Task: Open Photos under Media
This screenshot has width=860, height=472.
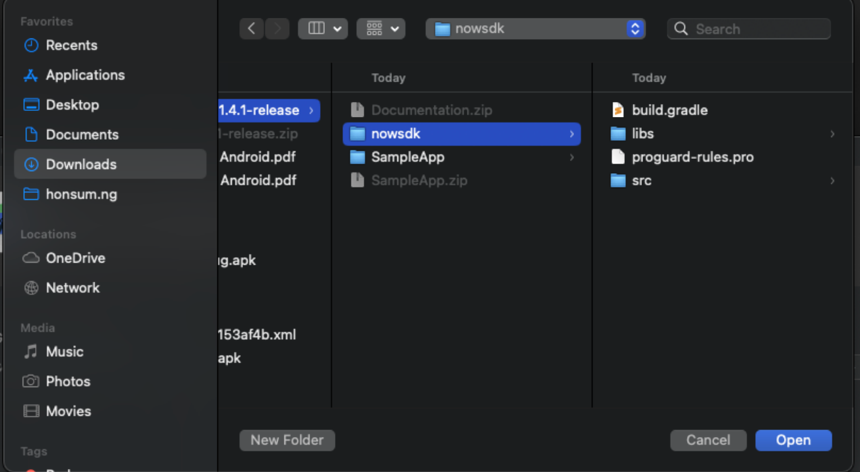Action: (x=110, y=381)
